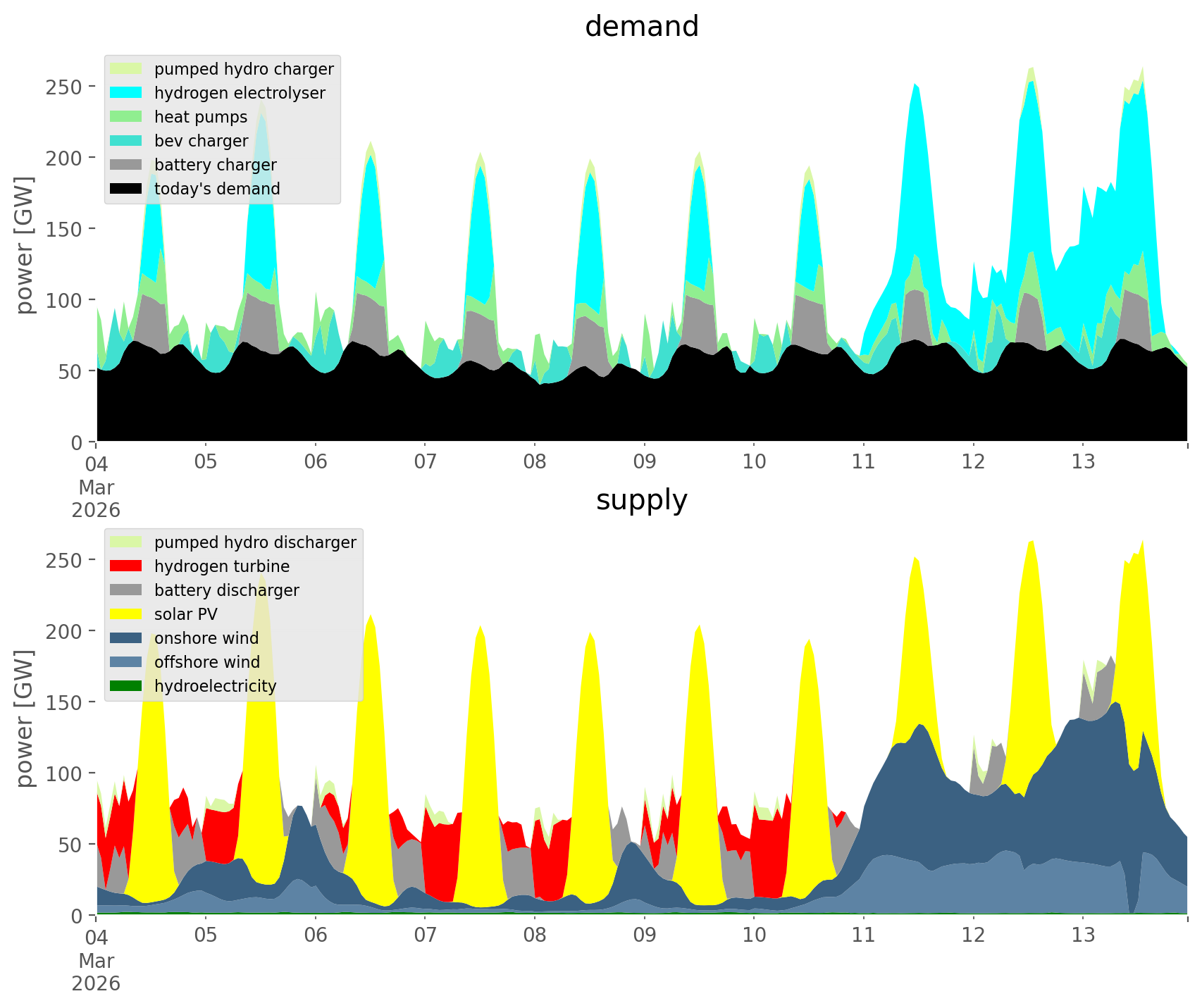The image size is (1202, 1008).
Task: Click the power [GW] label on supply chart
Action: 25,718
